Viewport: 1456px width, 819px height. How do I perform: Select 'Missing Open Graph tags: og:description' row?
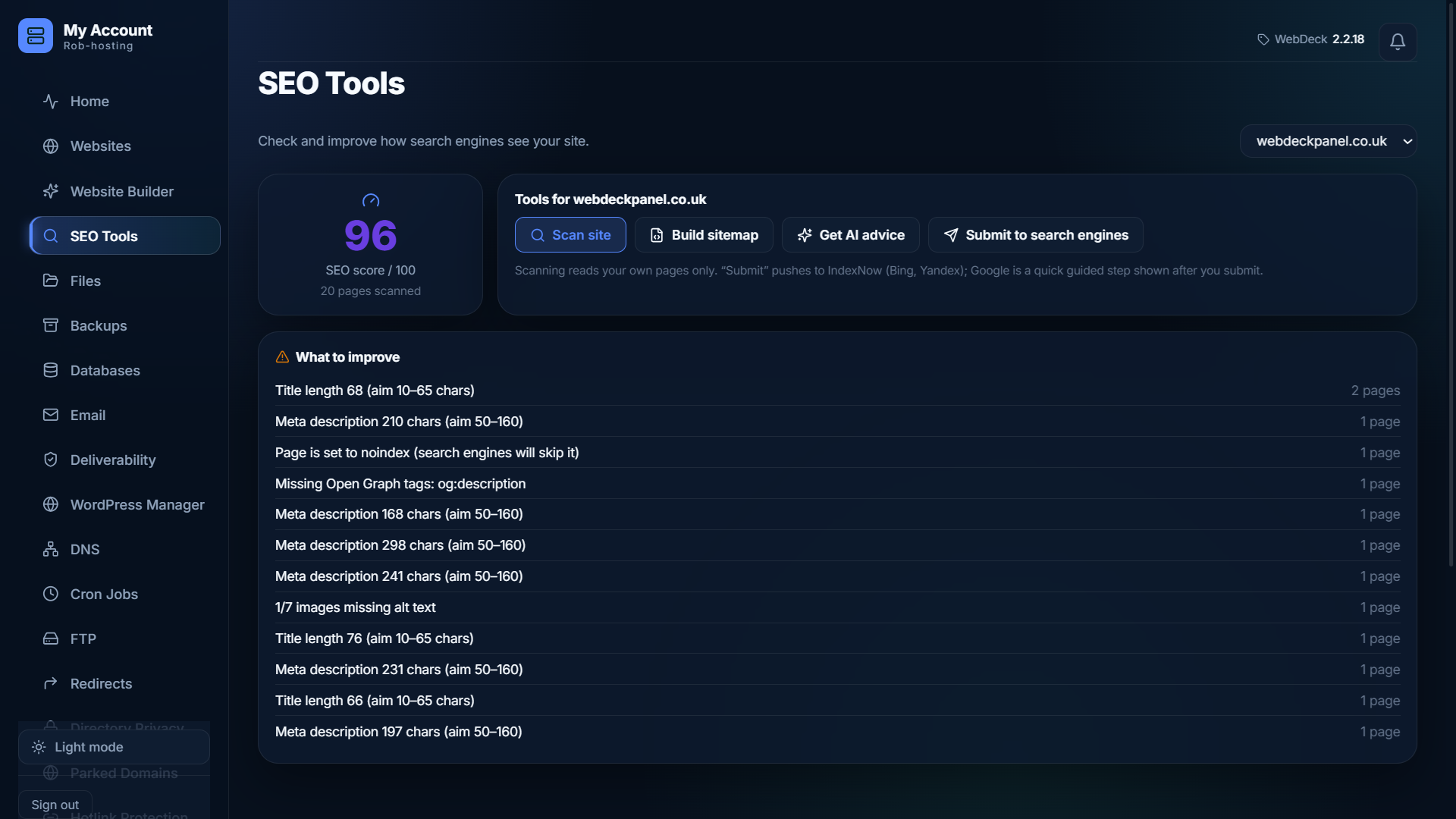pyautogui.click(x=837, y=484)
